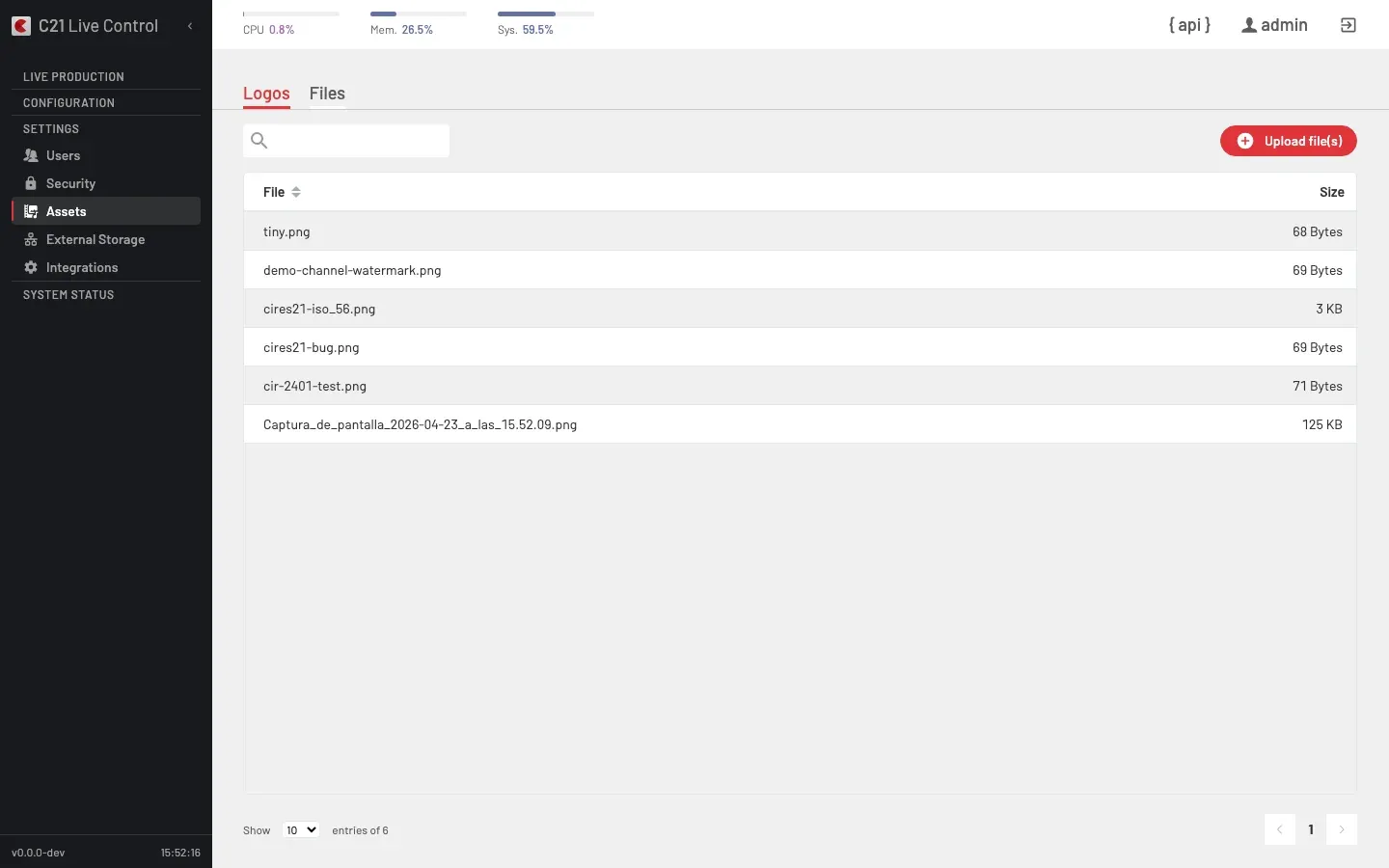Click the Size column header
1389x868 pixels.
point(1331,192)
